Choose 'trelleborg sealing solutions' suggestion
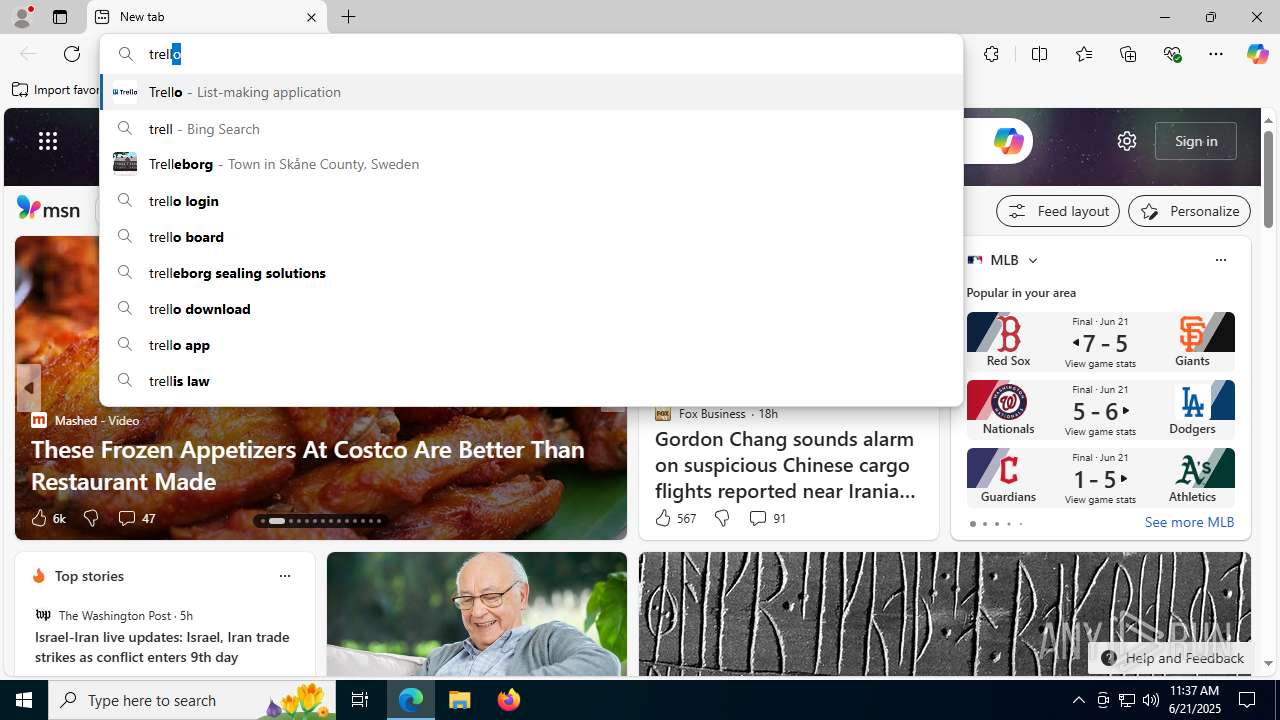 531,273
